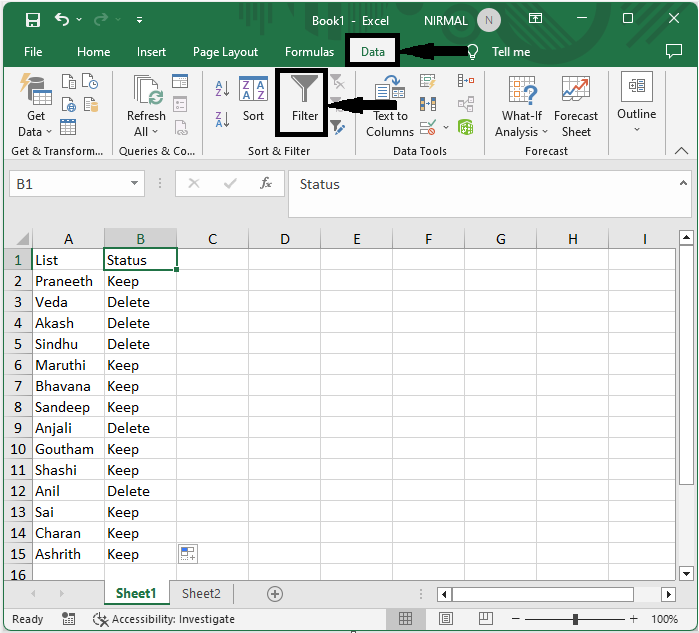Sort A to Z ascending

click(x=222, y=88)
